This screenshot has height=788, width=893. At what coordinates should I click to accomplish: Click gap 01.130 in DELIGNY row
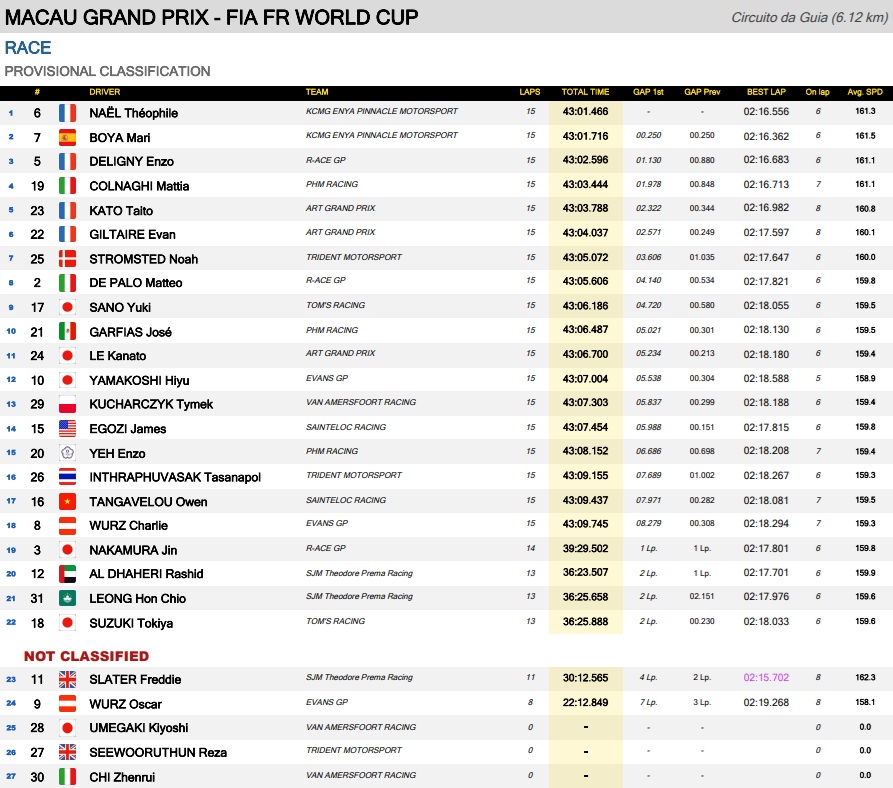coord(649,160)
